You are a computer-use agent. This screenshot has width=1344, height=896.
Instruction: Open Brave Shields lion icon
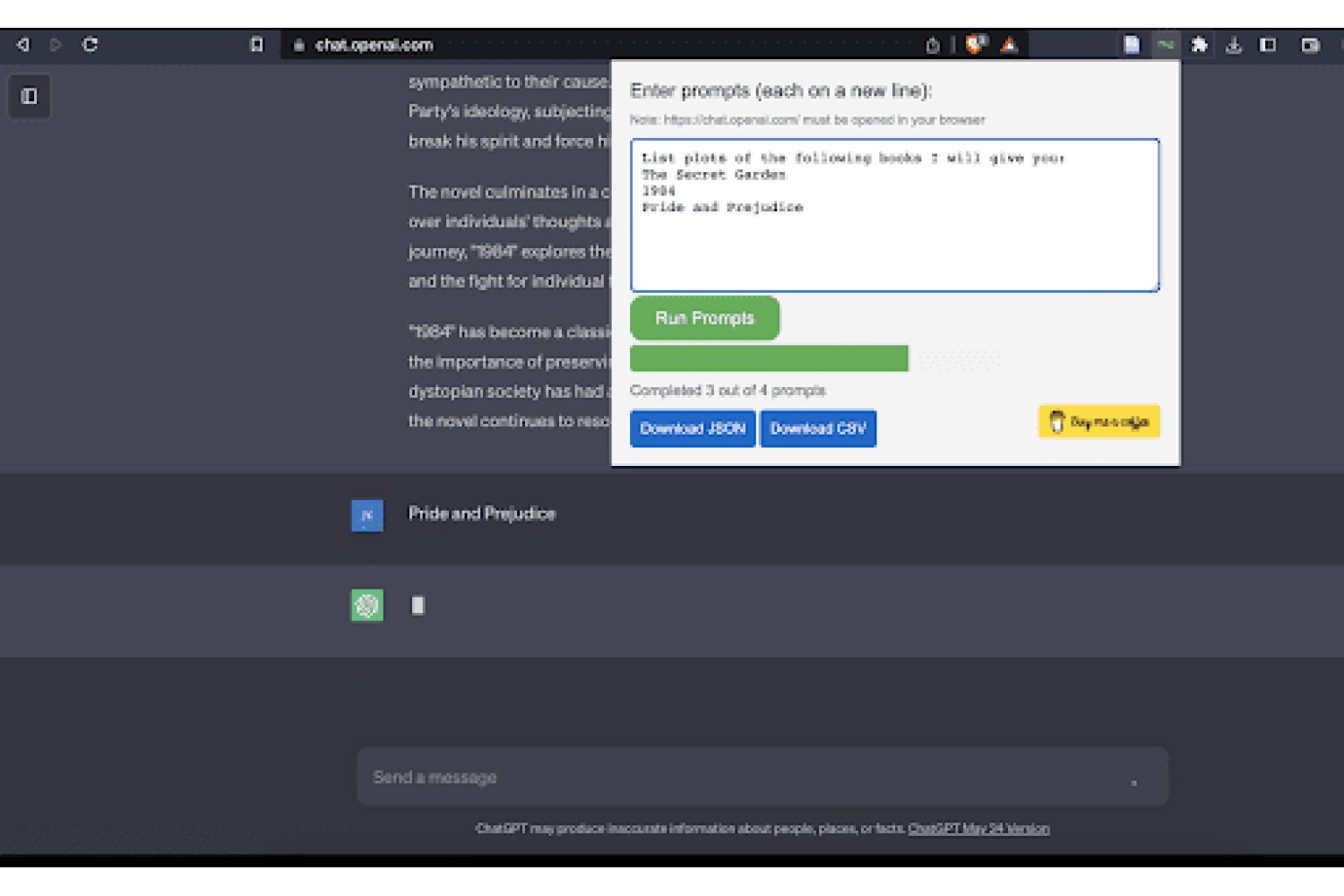pyautogui.click(x=976, y=44)
